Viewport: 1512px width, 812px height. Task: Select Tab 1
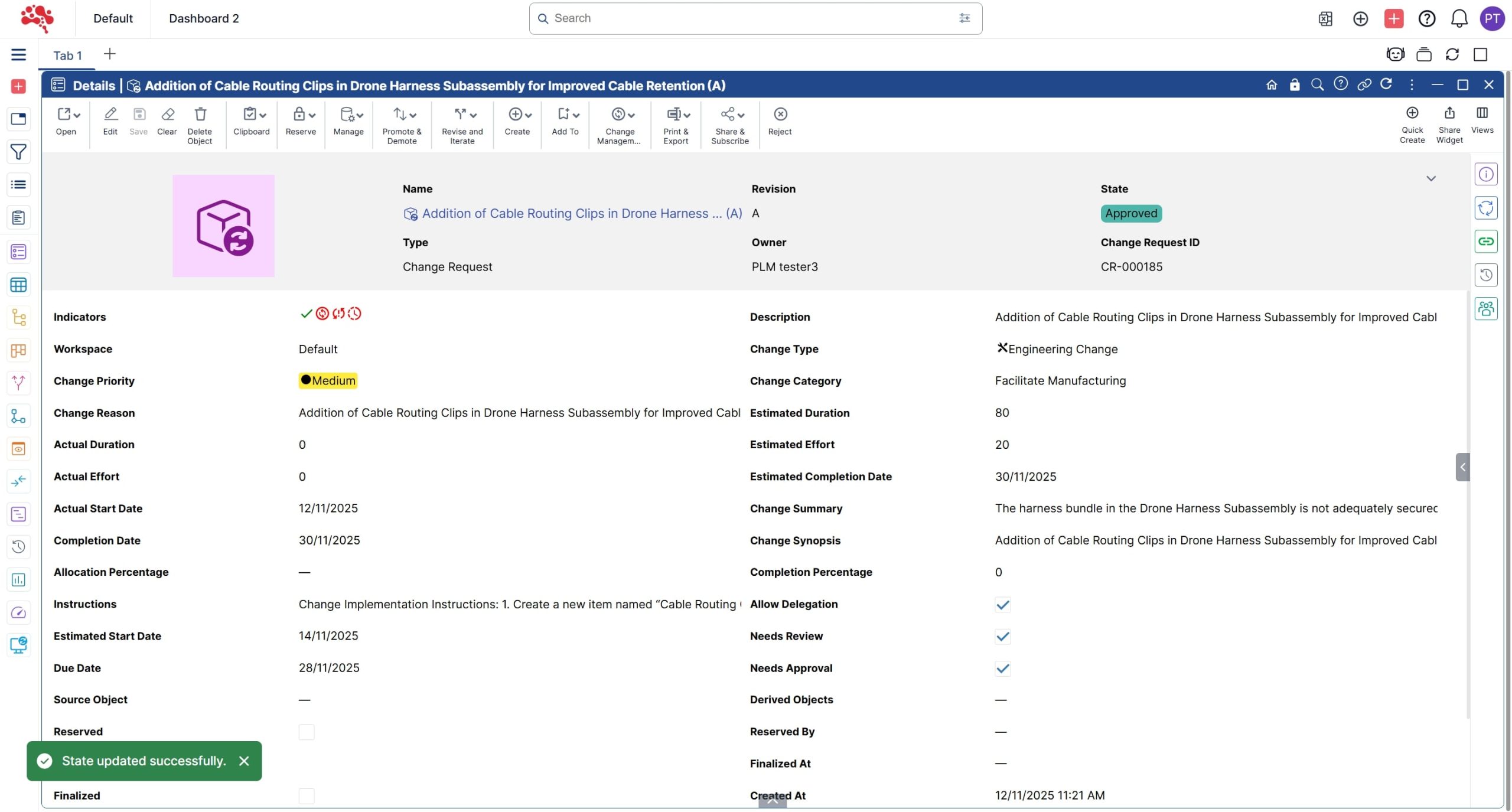click(x=67, y=56)
